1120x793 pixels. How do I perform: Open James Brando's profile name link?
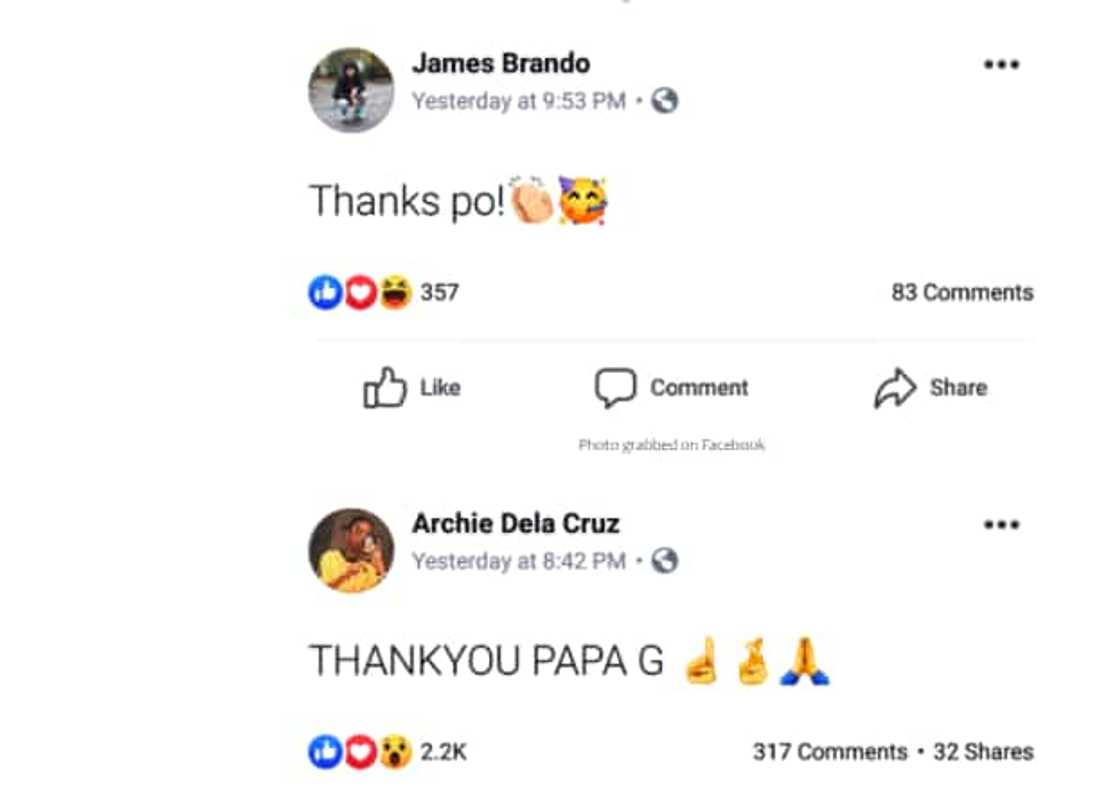coord(501,64)
